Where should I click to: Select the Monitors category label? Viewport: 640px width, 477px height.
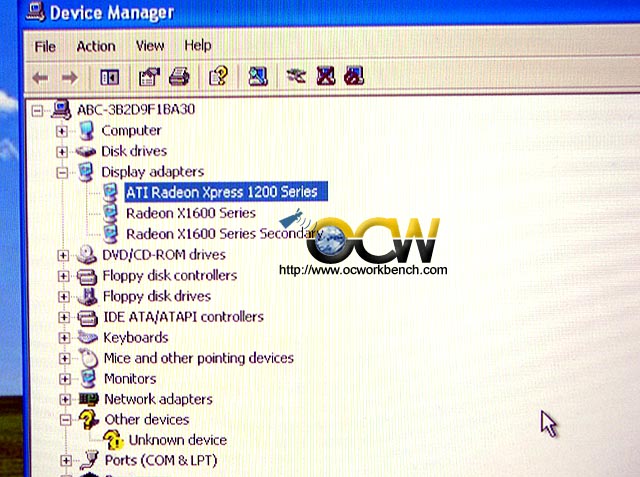coord(130,379)
